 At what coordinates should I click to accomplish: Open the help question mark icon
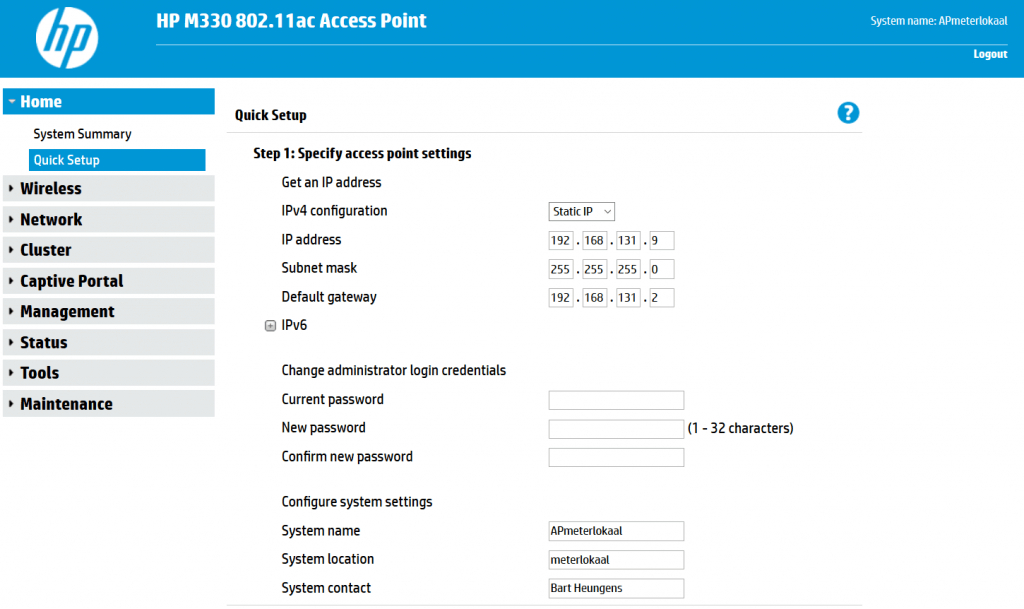click(848, 113)
